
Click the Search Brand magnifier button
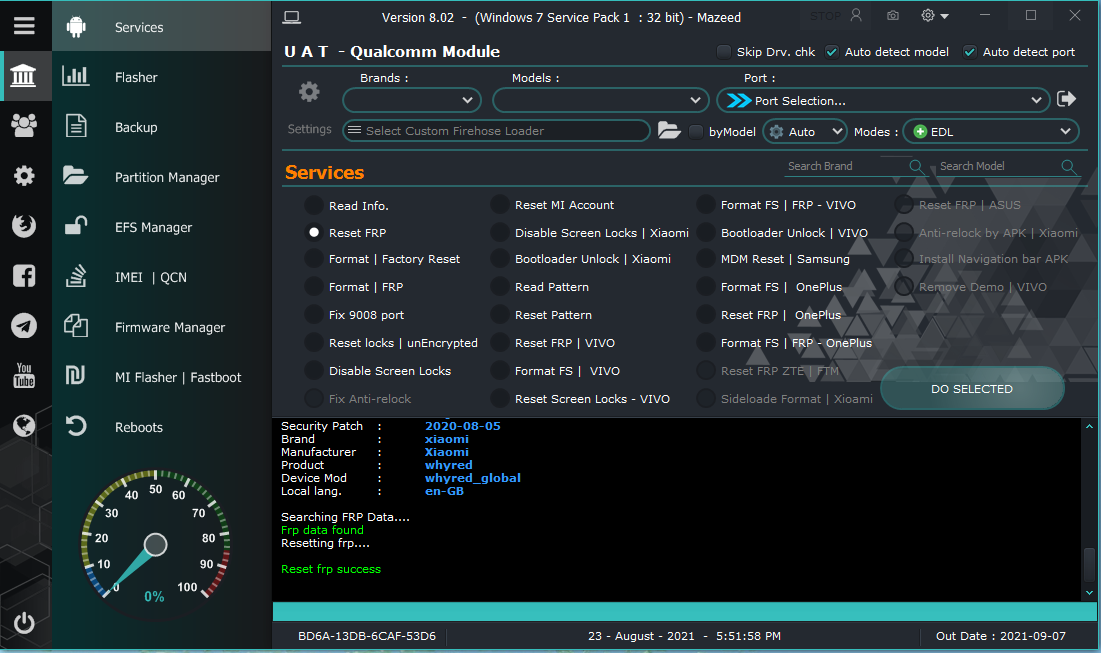click(916, 166)
